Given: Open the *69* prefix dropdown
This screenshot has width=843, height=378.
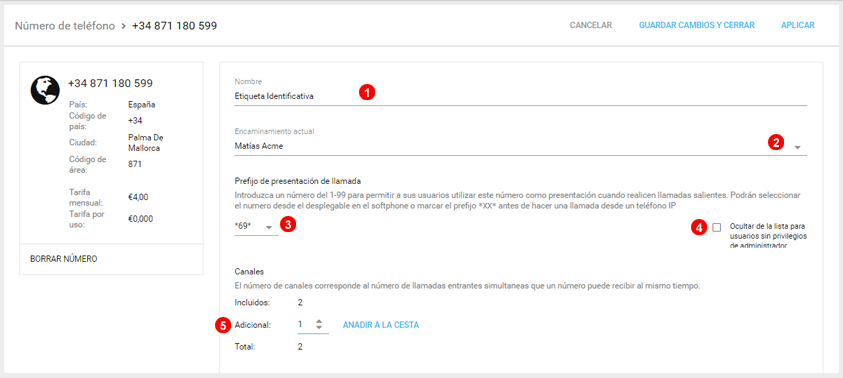Looking at the screenshot, I should tap(256, 227).
